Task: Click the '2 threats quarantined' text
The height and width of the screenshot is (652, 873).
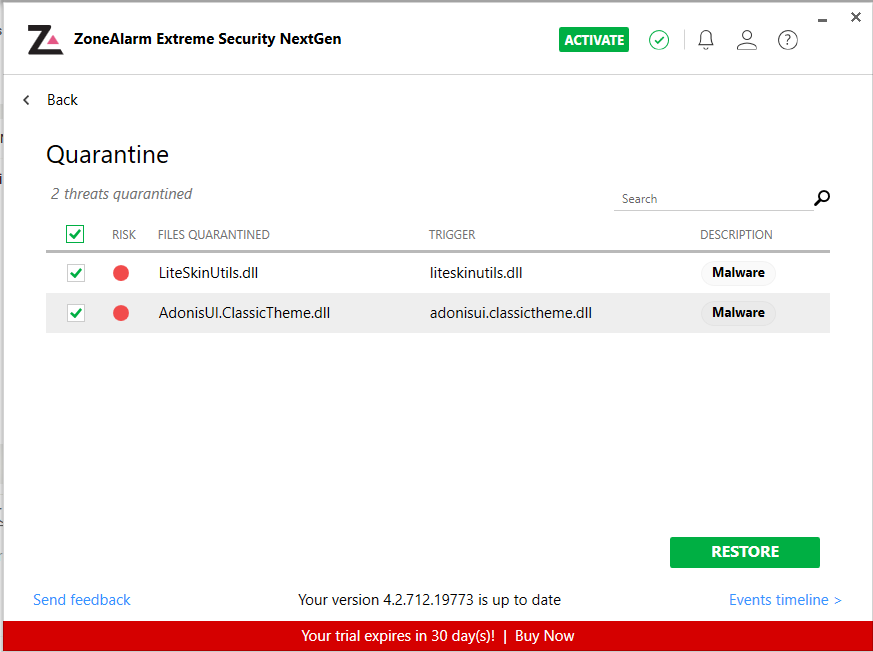Action: tap(121, 194)
